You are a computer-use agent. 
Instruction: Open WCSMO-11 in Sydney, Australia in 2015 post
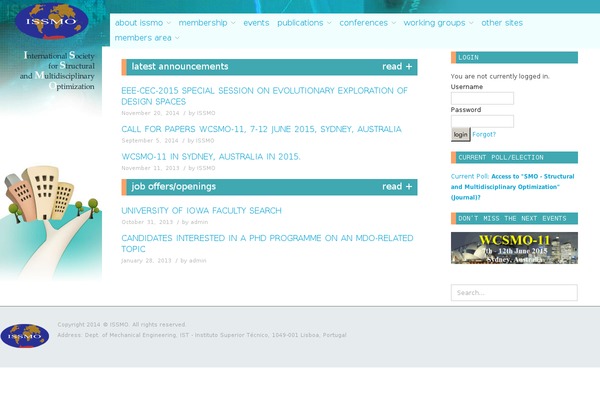(211, 157)
